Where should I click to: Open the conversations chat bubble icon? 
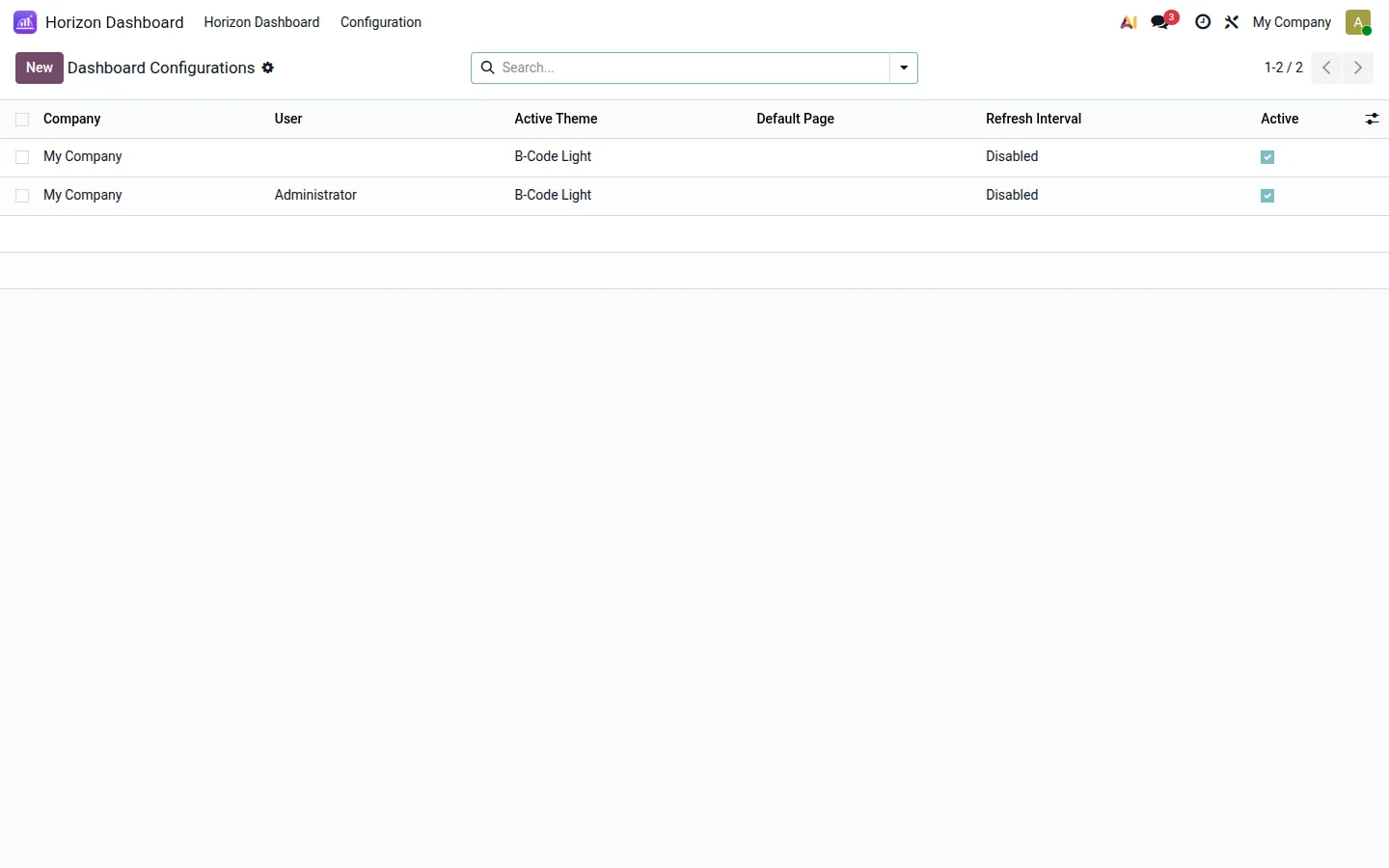tap(1160, 22)
